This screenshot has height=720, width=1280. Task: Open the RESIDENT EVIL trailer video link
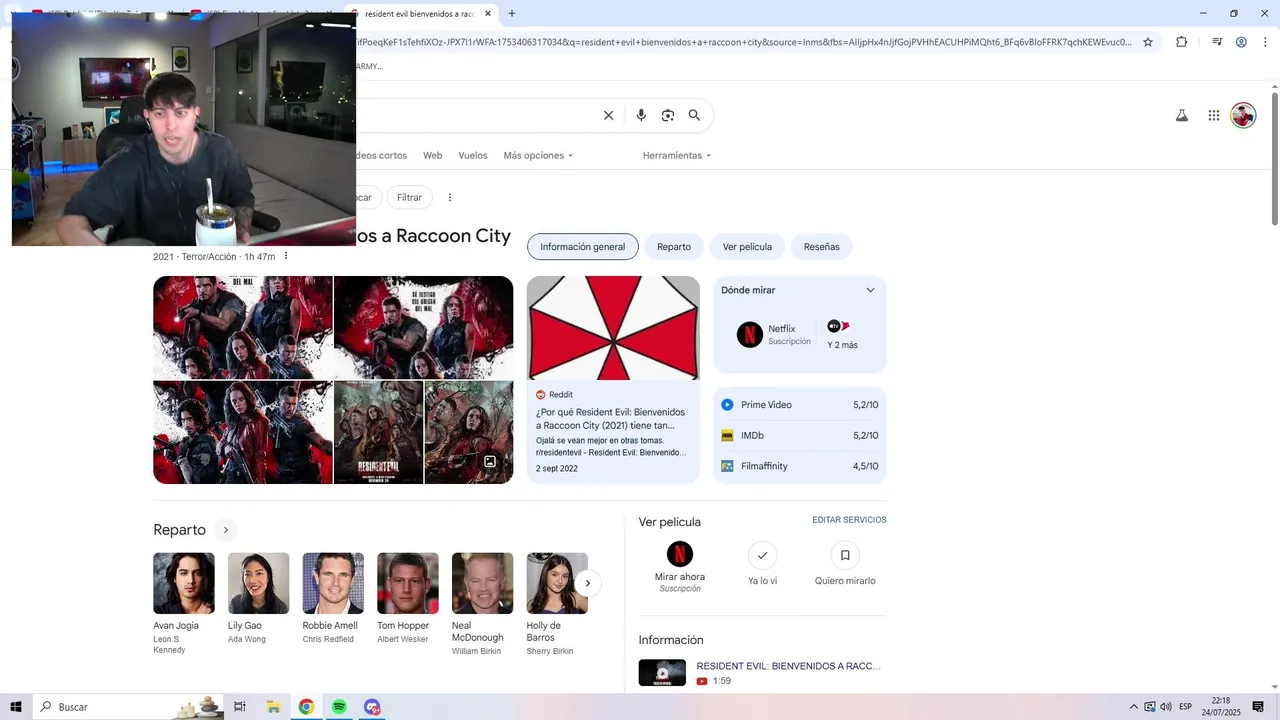pyautogui.click(x=788, y=666)
